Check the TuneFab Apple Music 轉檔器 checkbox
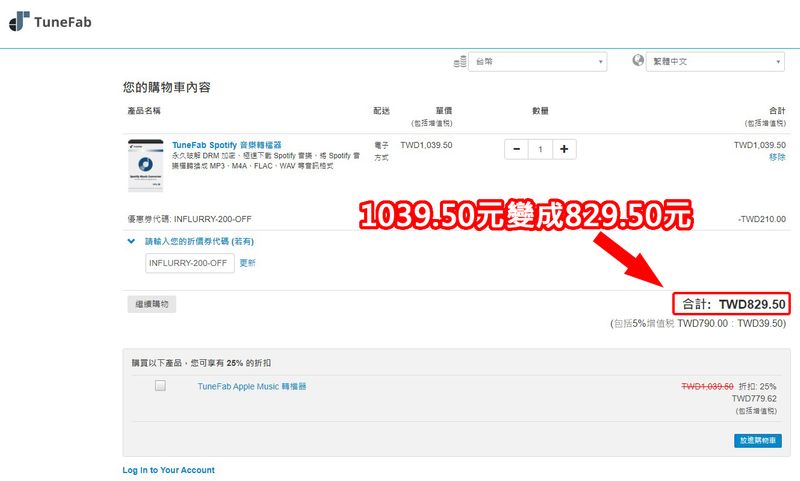This screenshot has height=481, width=800. pos(160,386)
